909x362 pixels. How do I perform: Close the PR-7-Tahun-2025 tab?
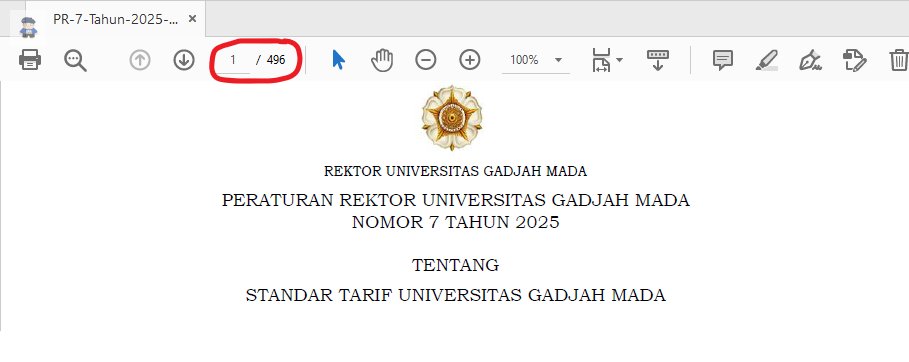(193, 19)
